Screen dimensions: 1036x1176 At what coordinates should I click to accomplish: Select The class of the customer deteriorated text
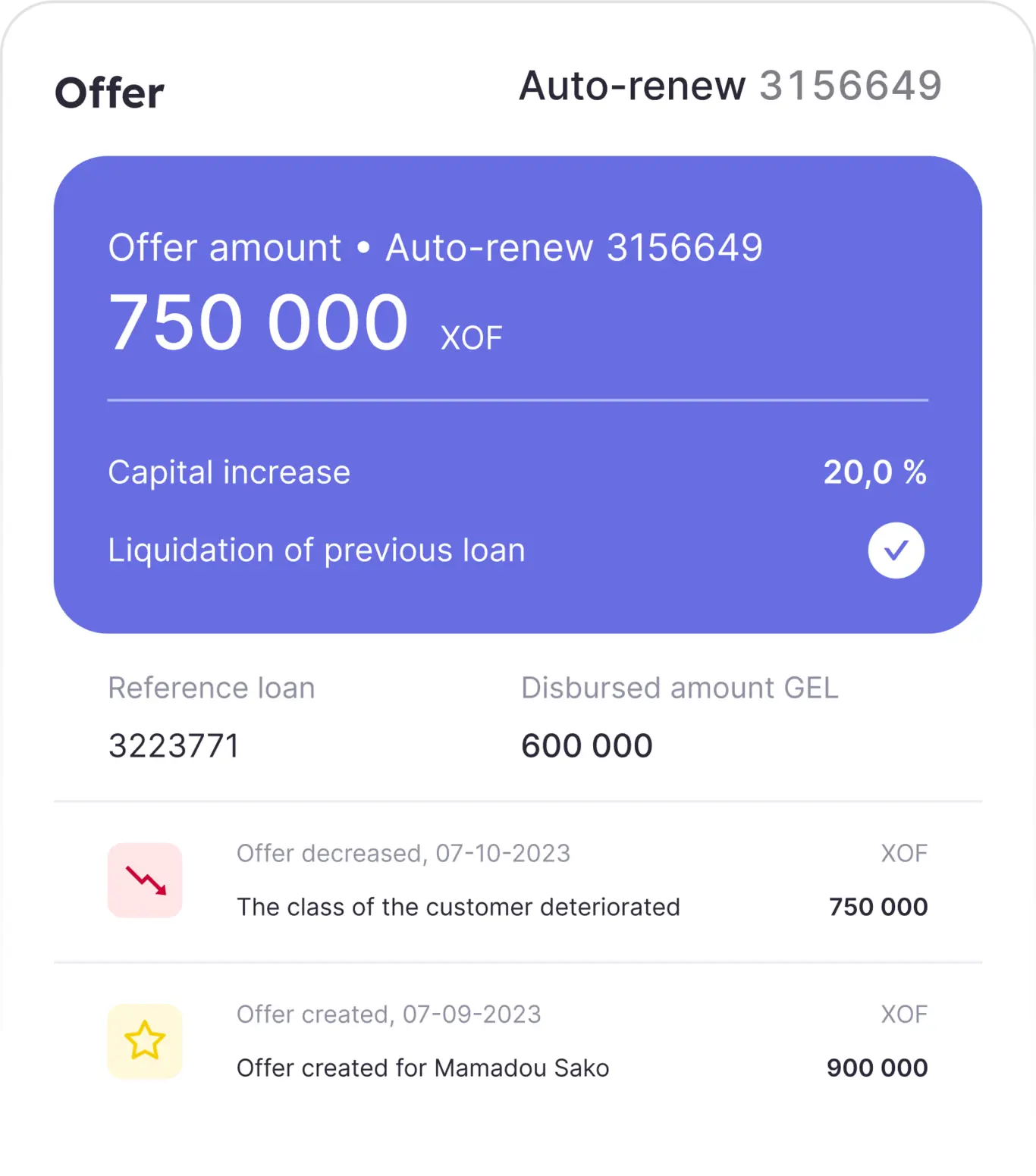458,907
